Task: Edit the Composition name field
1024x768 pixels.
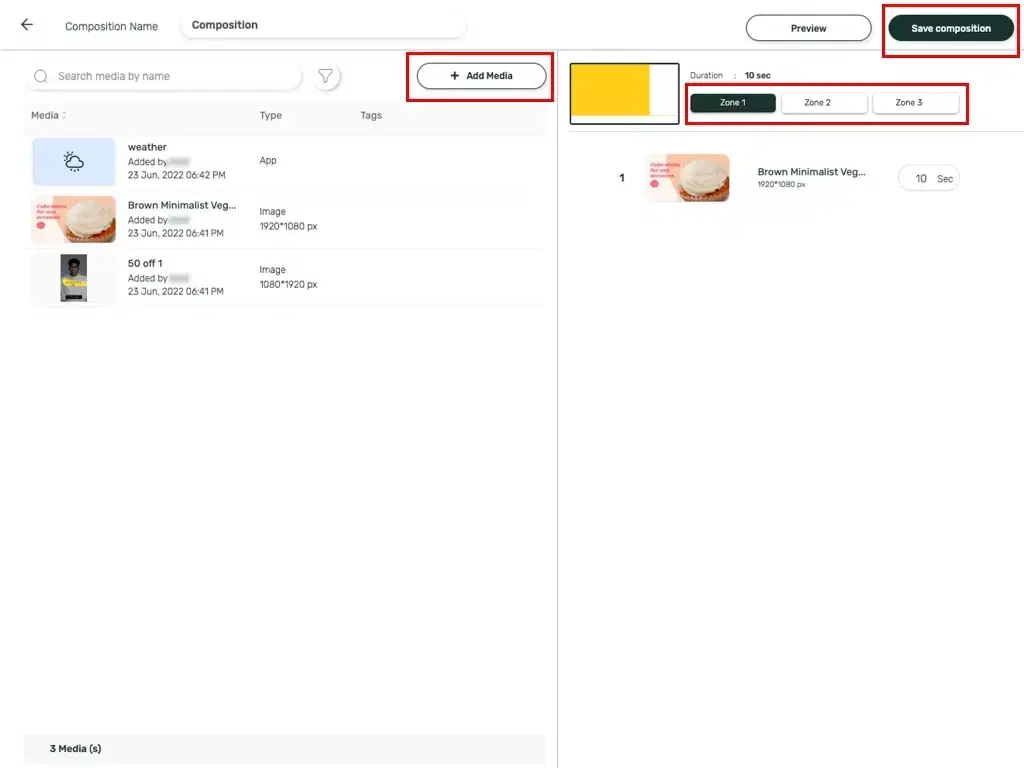Action: click(x=322, y=24)
